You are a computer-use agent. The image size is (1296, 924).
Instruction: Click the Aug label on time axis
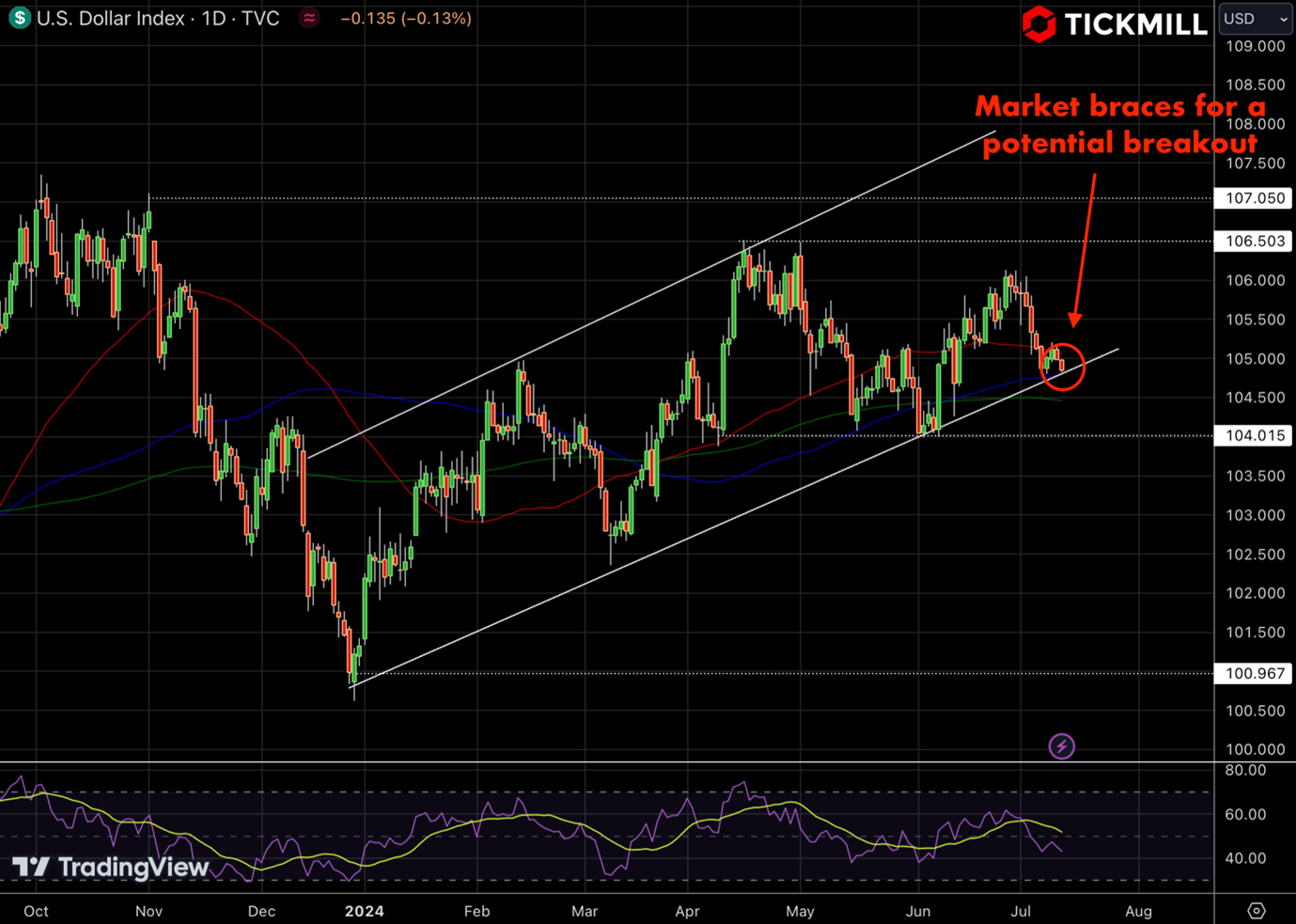tap(1138, 911)
